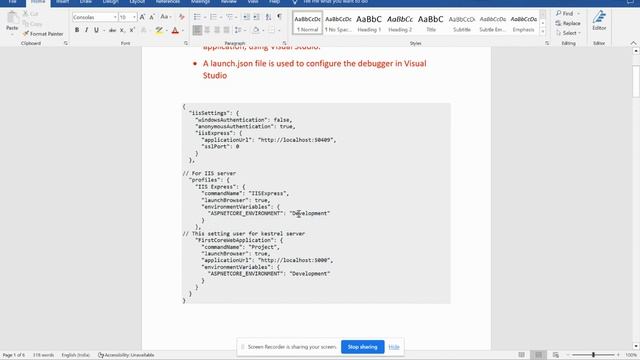This screenshot has width=640, height=360.
Task: Click the Sort icon
Action: coord(268,17)
